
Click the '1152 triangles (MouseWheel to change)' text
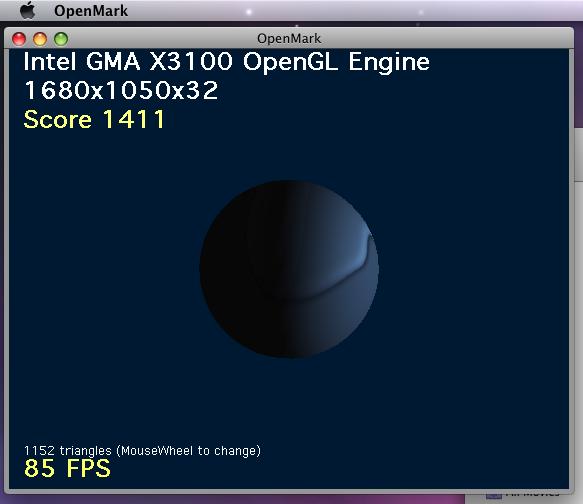pos(142,451)
